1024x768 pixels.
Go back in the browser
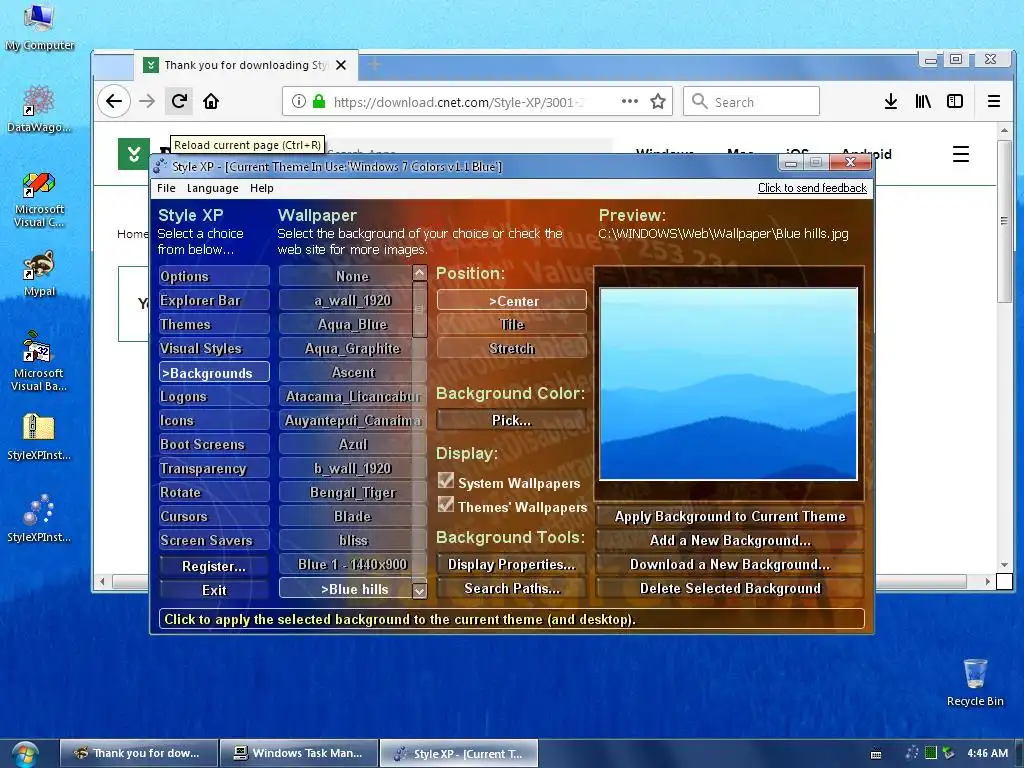114,101
